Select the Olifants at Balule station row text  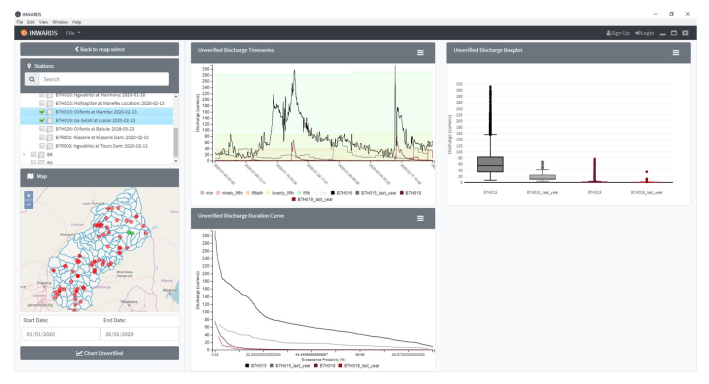[95, 129]
